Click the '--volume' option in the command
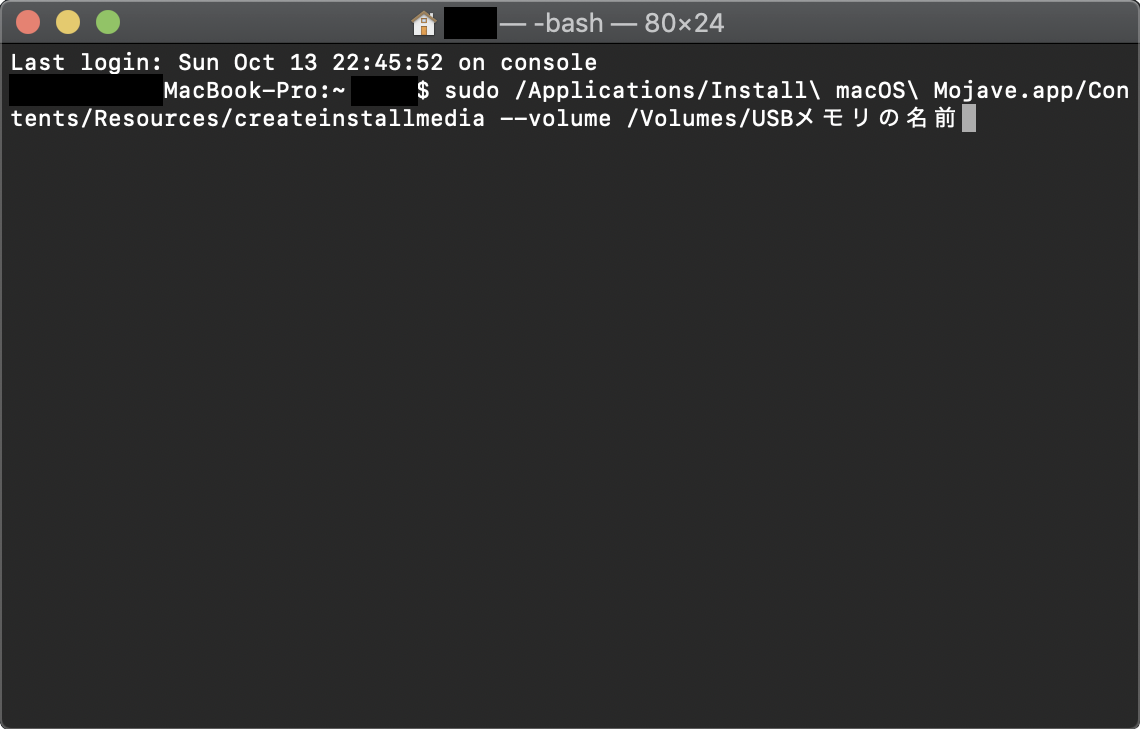 tap(556, 118)
